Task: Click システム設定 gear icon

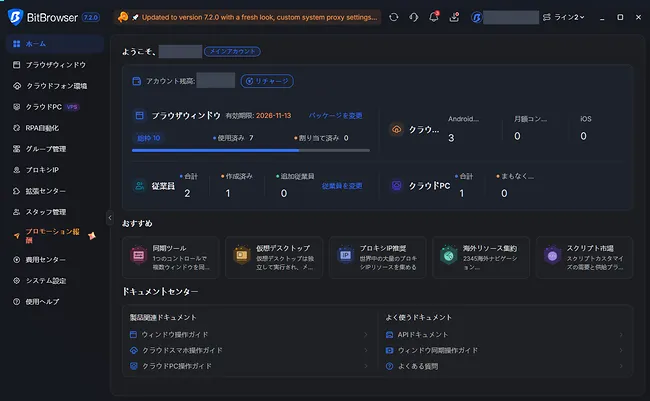Action: point(17,280)
